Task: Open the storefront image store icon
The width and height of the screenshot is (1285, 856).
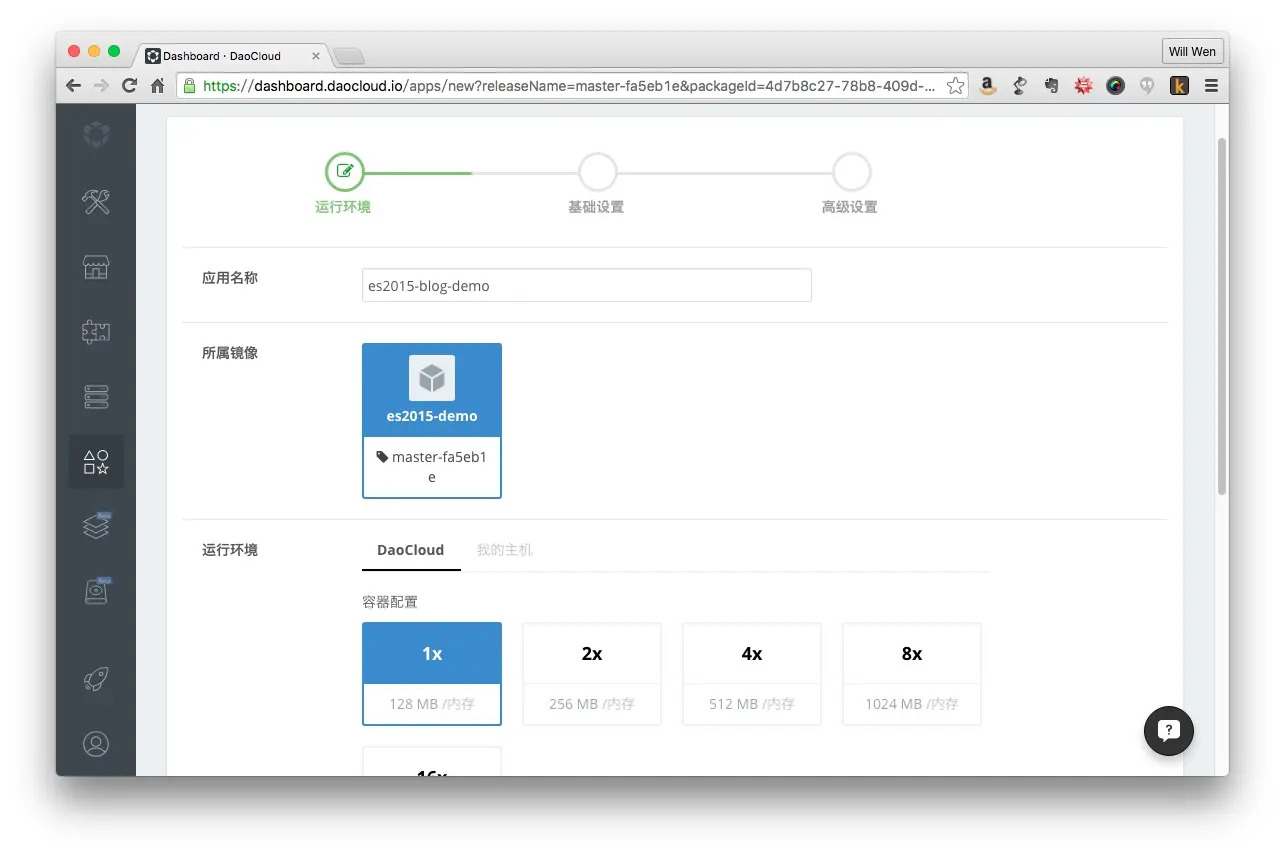Action: 96,267
